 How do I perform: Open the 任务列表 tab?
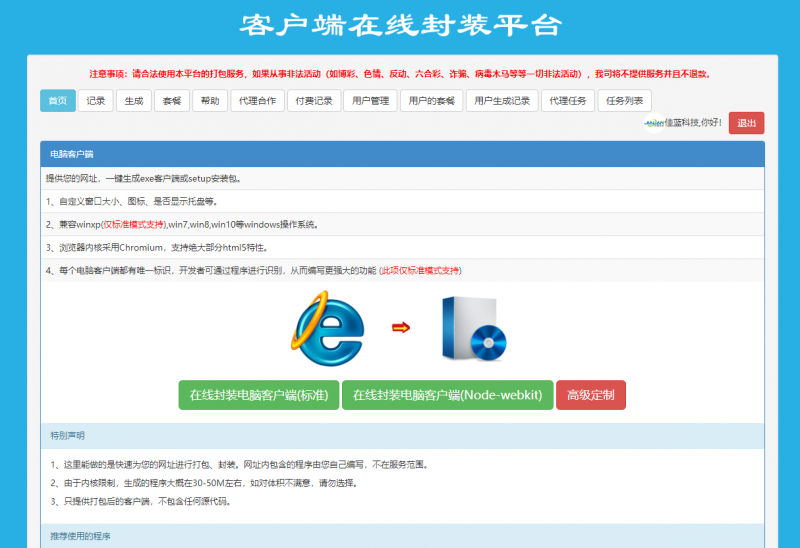pyautogui.click(x=624, y=101)
